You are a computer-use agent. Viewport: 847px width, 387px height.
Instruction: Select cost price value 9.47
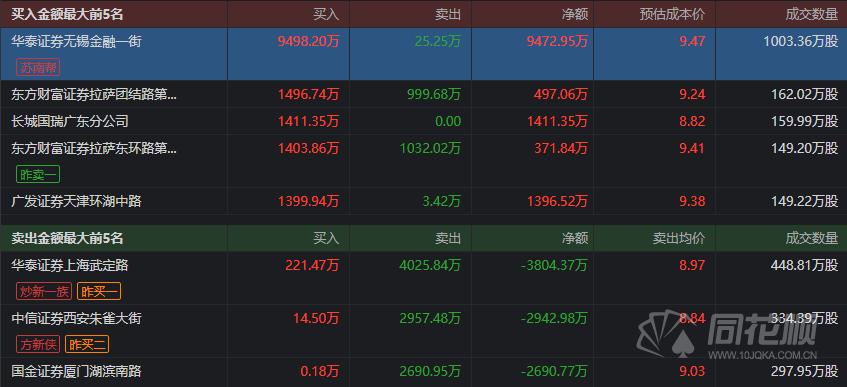692,42
